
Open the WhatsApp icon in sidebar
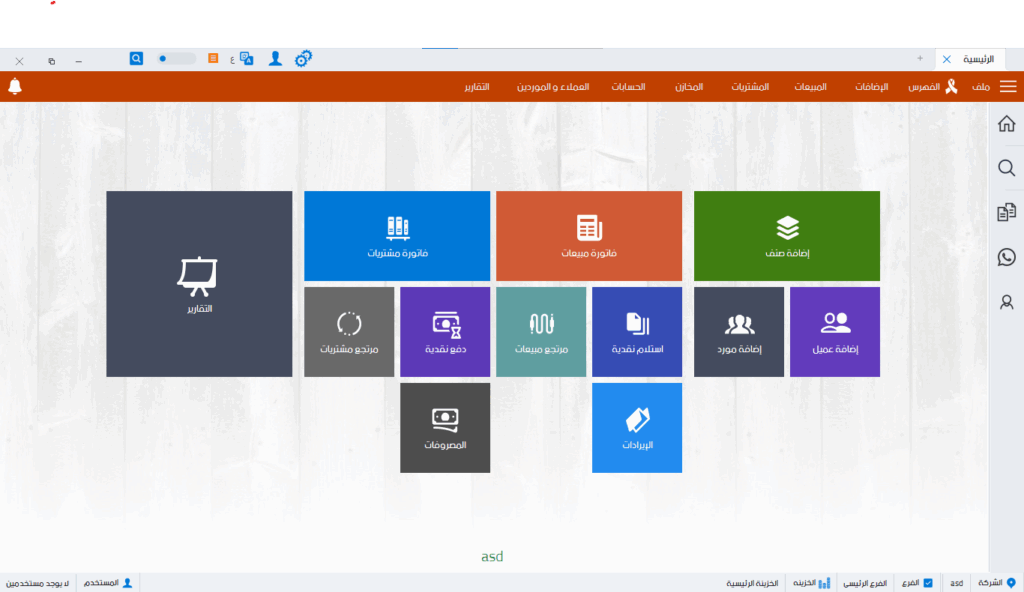click(1006, 257)
